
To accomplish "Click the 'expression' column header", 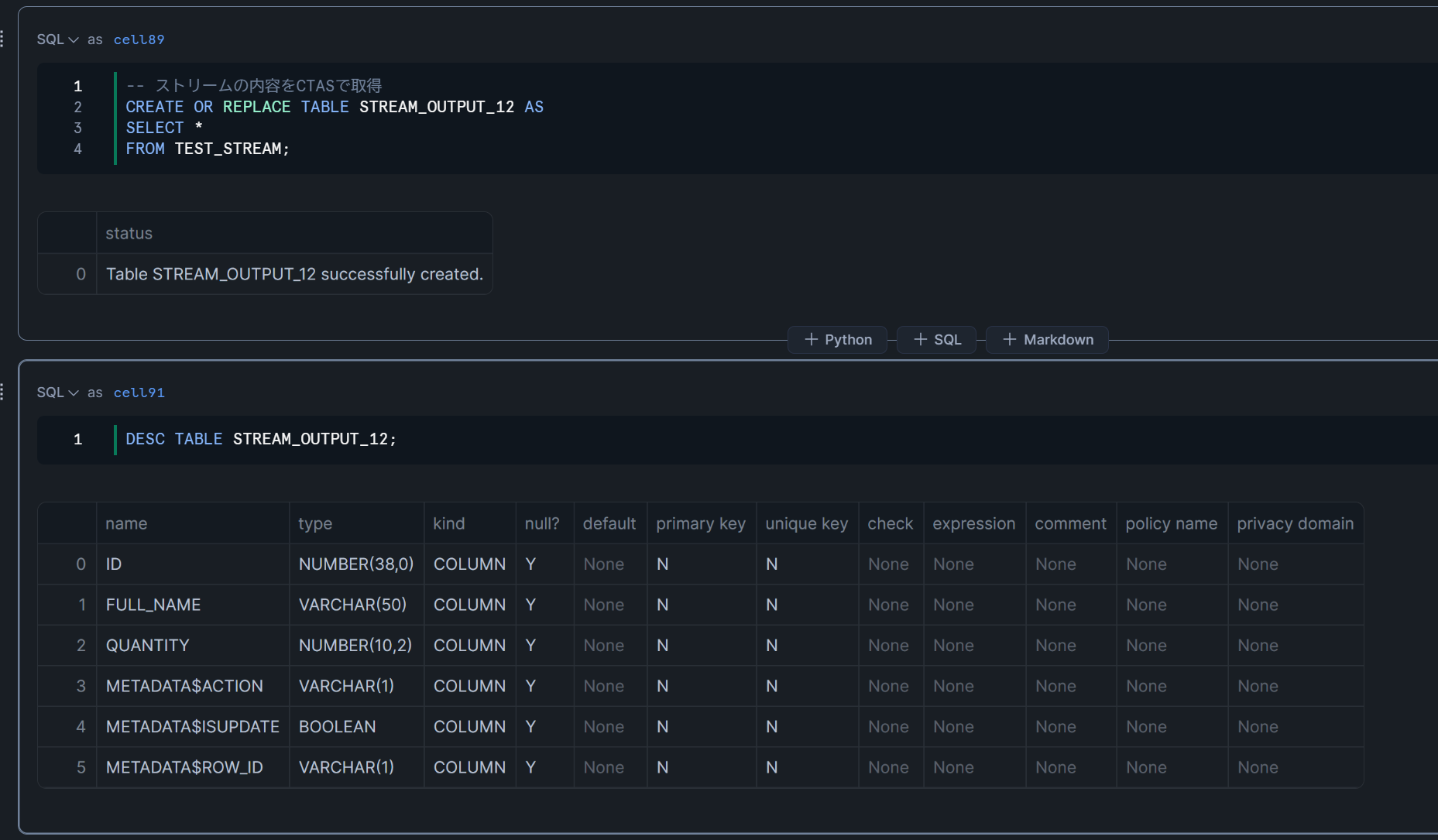I will pos(975,523).
